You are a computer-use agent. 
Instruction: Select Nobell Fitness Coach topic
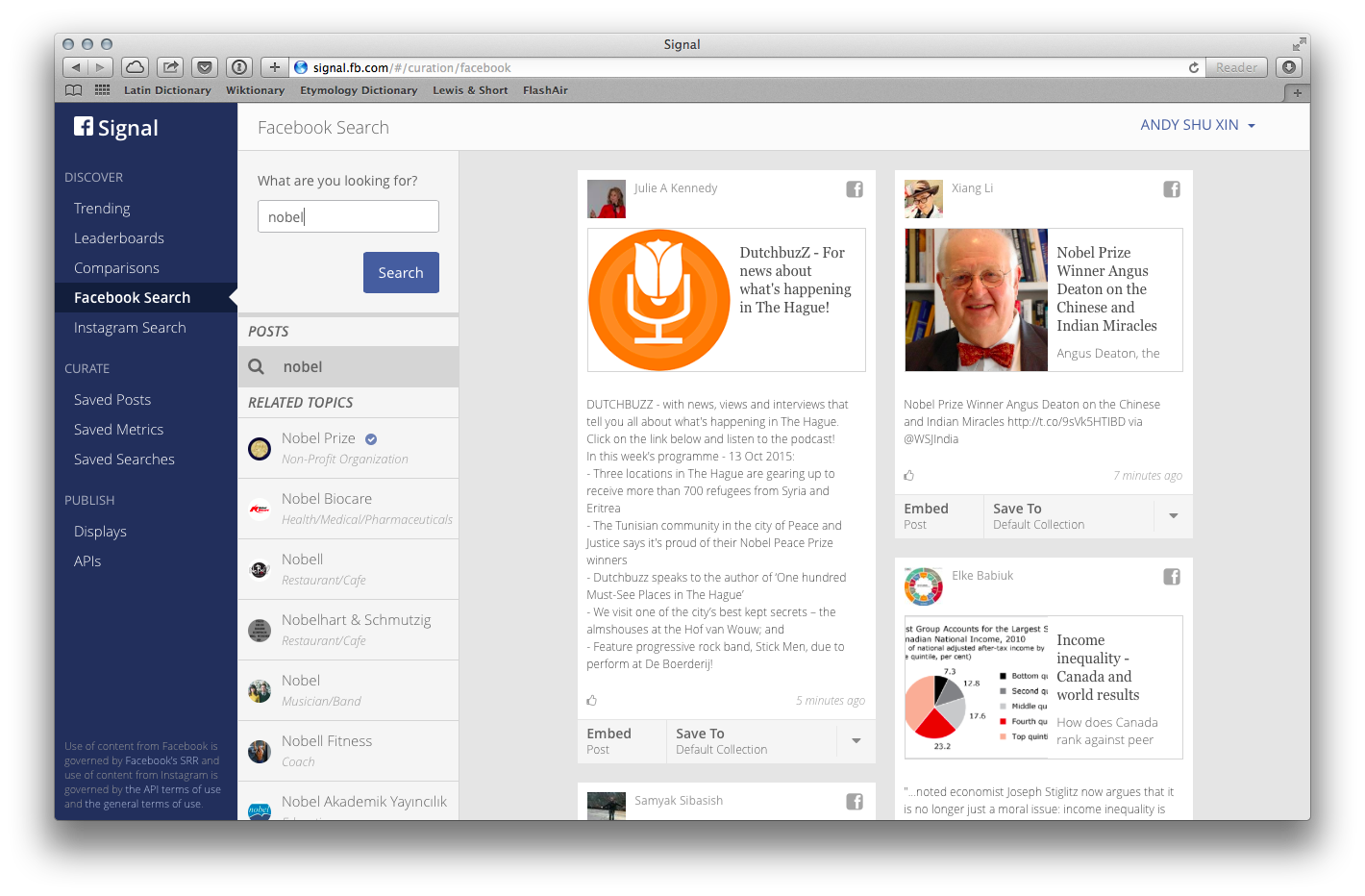348,751
